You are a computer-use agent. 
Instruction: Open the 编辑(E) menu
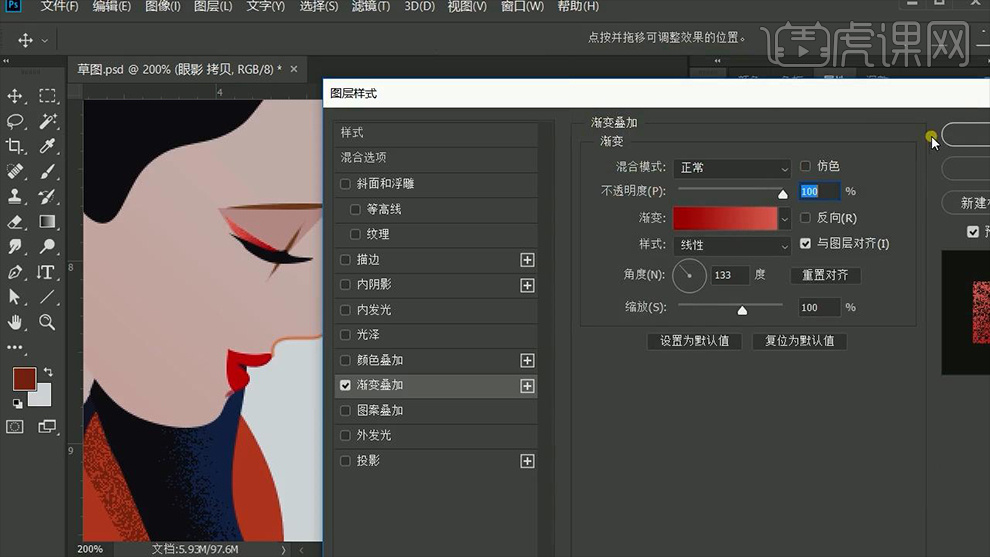pos(111,6)
